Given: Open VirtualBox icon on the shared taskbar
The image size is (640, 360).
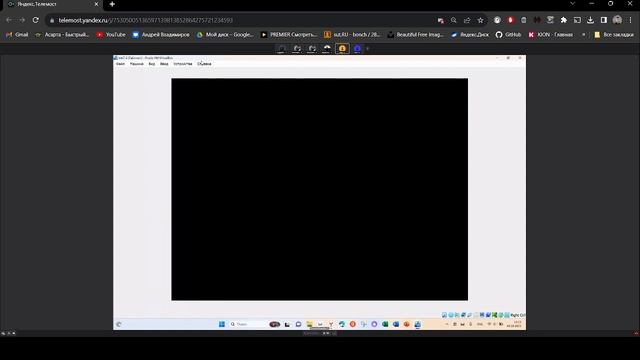Looking at the screenshot, I should point(417,324).
